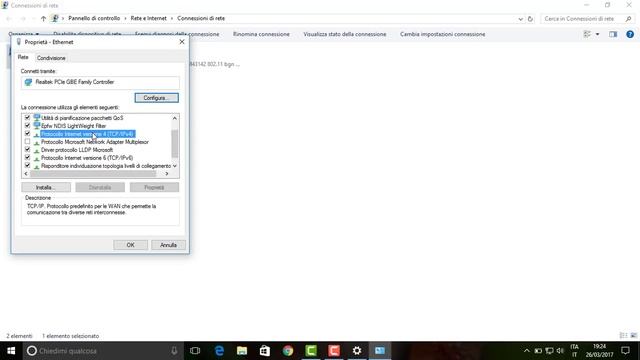Screen dimensions: 640x360
Task: Toggle Driver protocollo LLDP Microsoft checkbox
Action: point(27,150)
